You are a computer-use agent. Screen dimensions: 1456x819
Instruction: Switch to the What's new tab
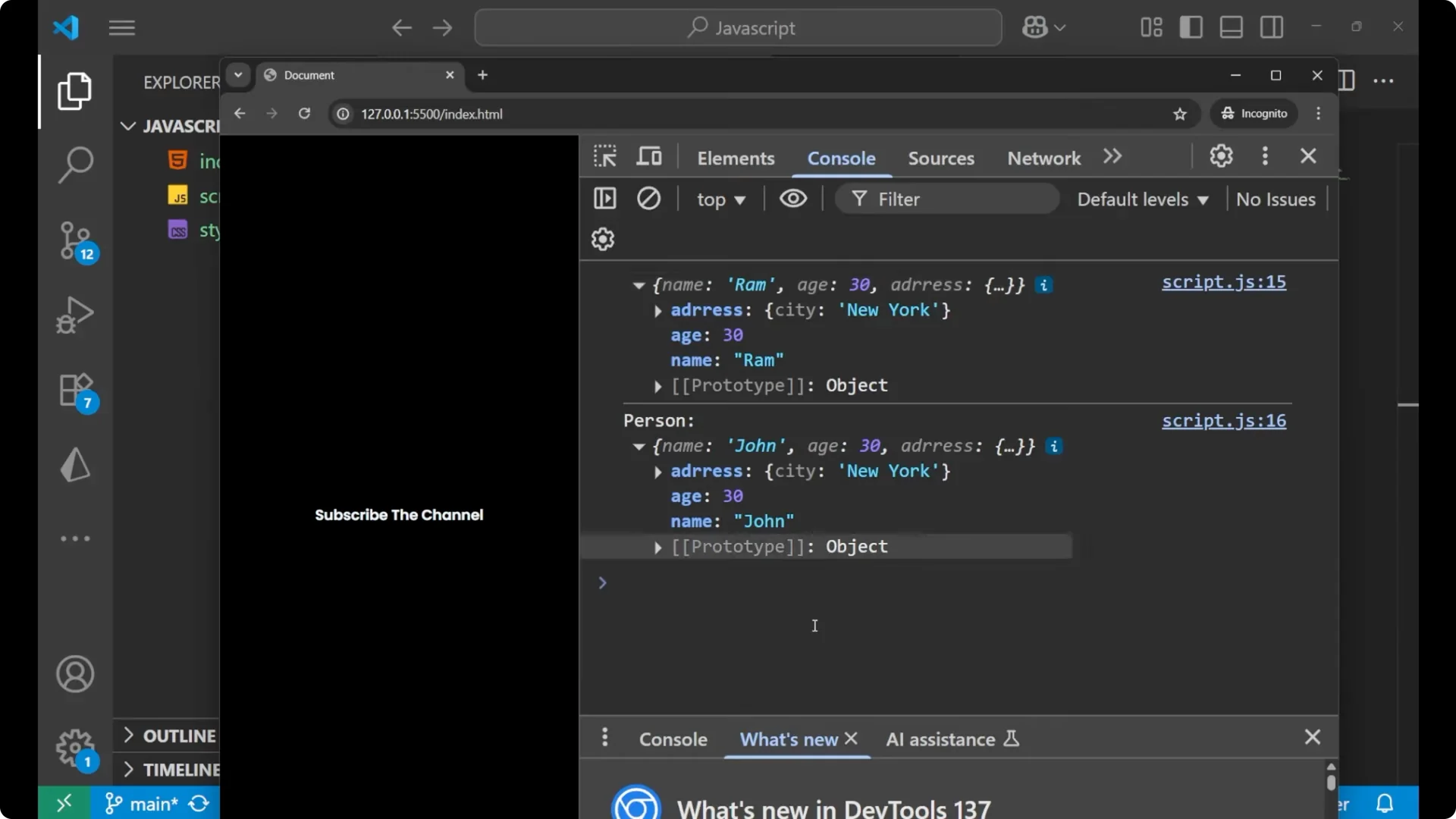tap(787, 739)
